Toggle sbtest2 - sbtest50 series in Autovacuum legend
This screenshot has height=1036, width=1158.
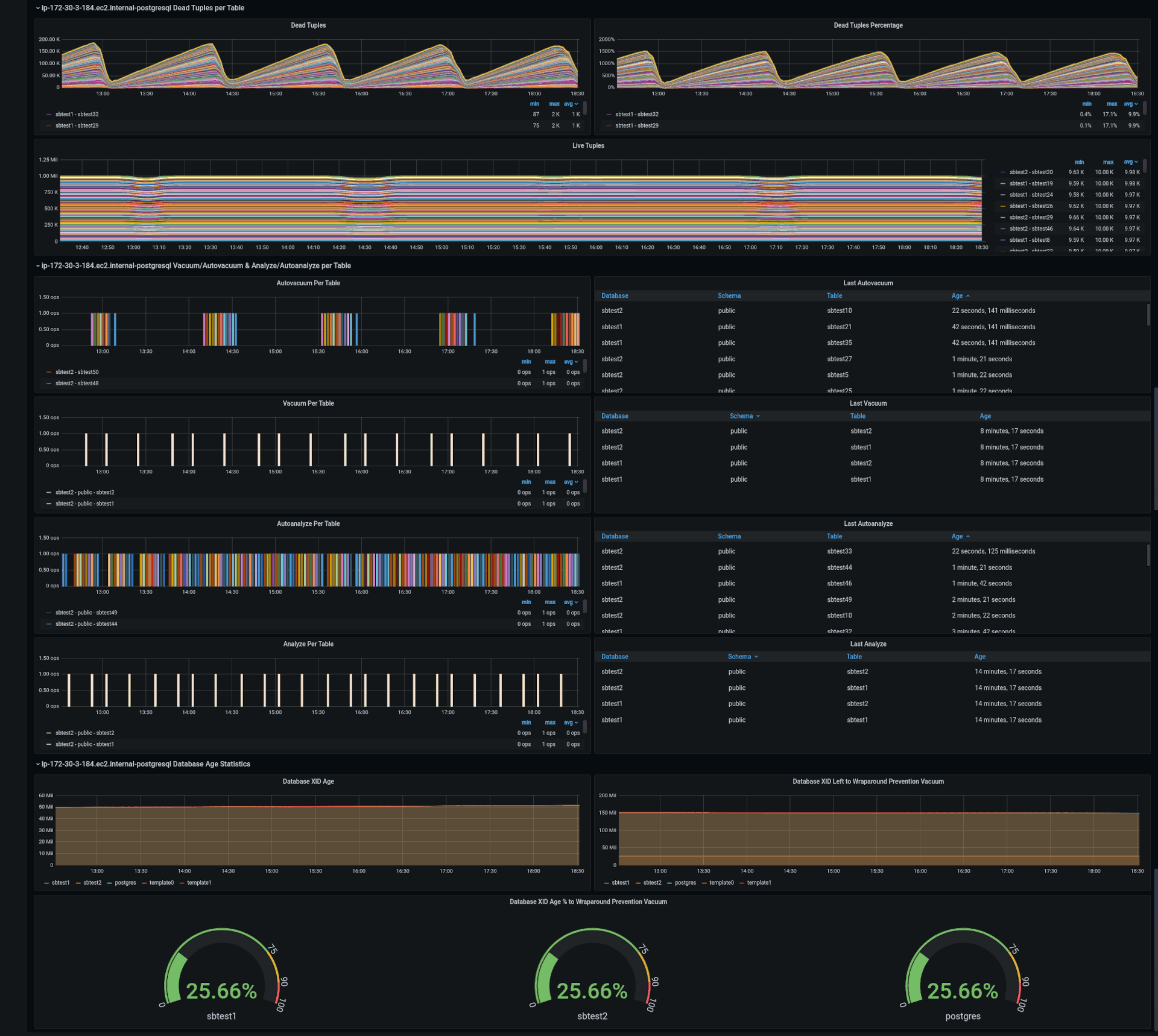click(77, 372)
